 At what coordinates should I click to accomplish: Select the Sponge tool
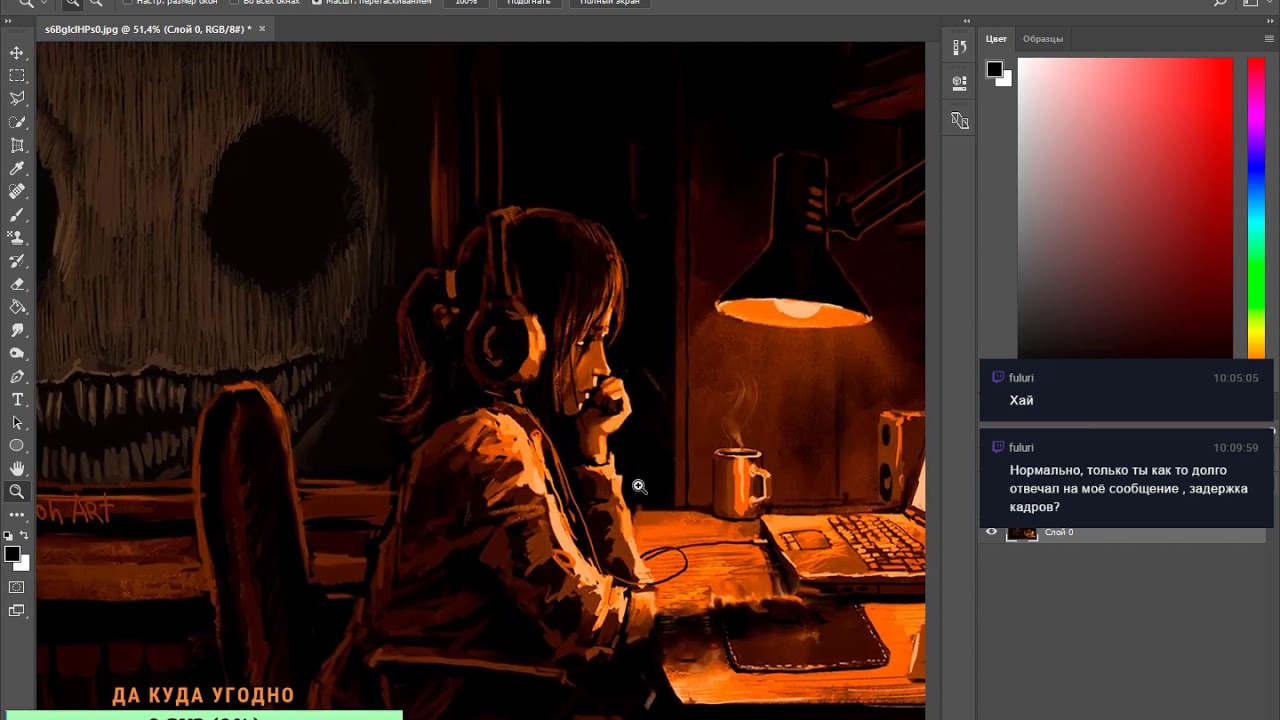[x=17, y=353]
